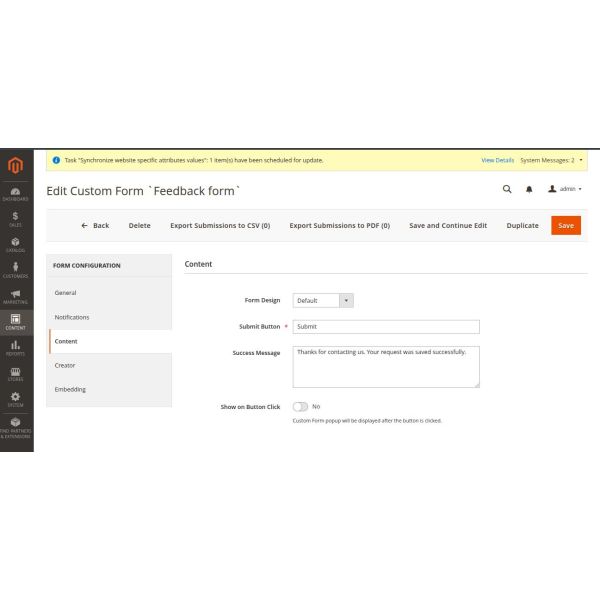Open the Dashboard sidebar icon

point(15,193)
